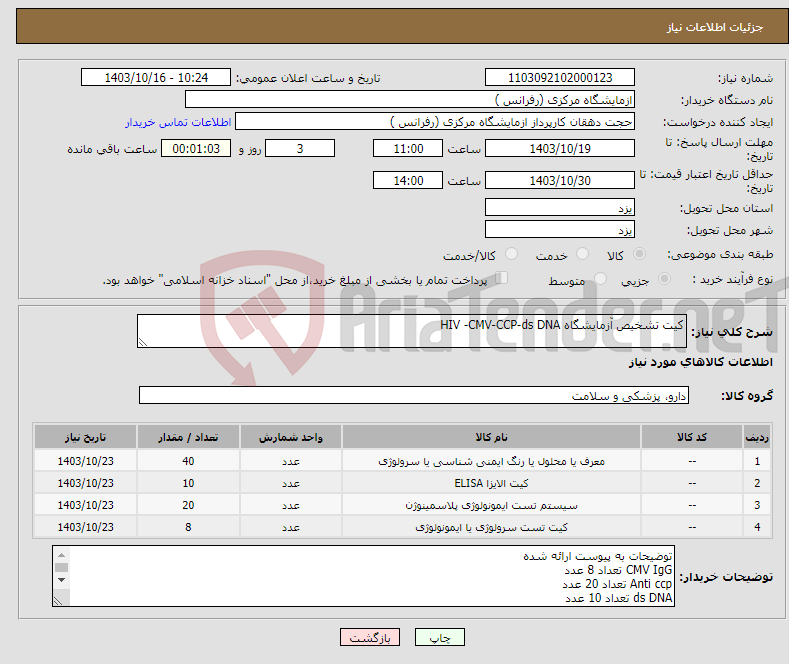
Task: Click the شماره نیاز number field
Action: (560, 77)
